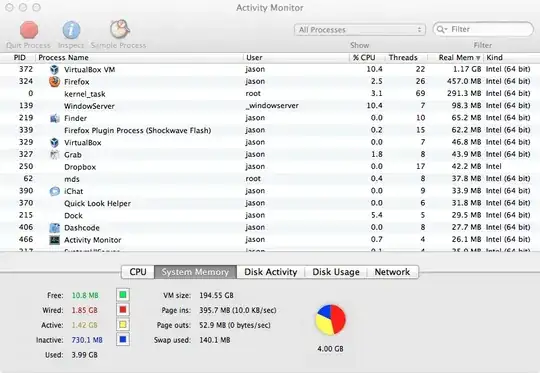The height and width of the screenshot is (373, 540).
Task: Open the Disk Activity tab
Action: [x=270, y=272]
